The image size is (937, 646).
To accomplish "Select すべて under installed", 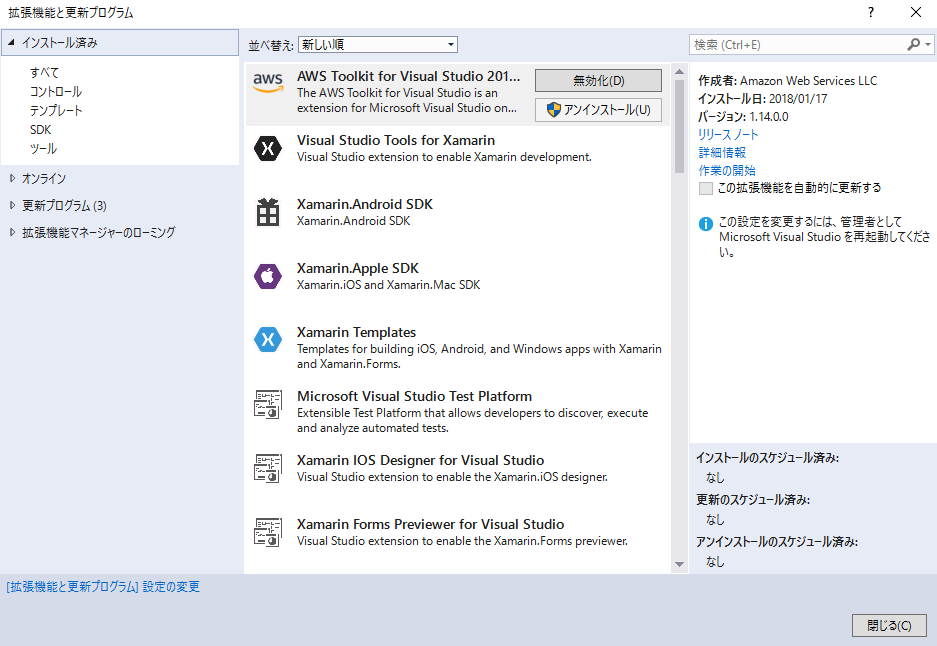I will pos(44,72).
